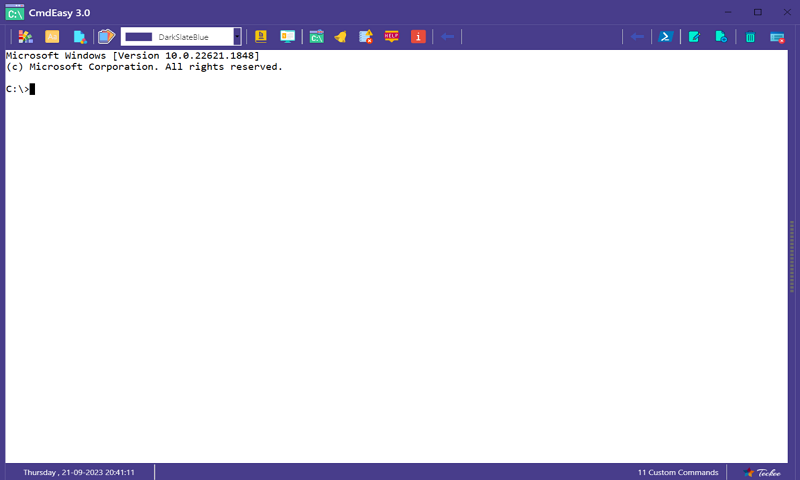Click the window with red X icon

click(777, 37)
